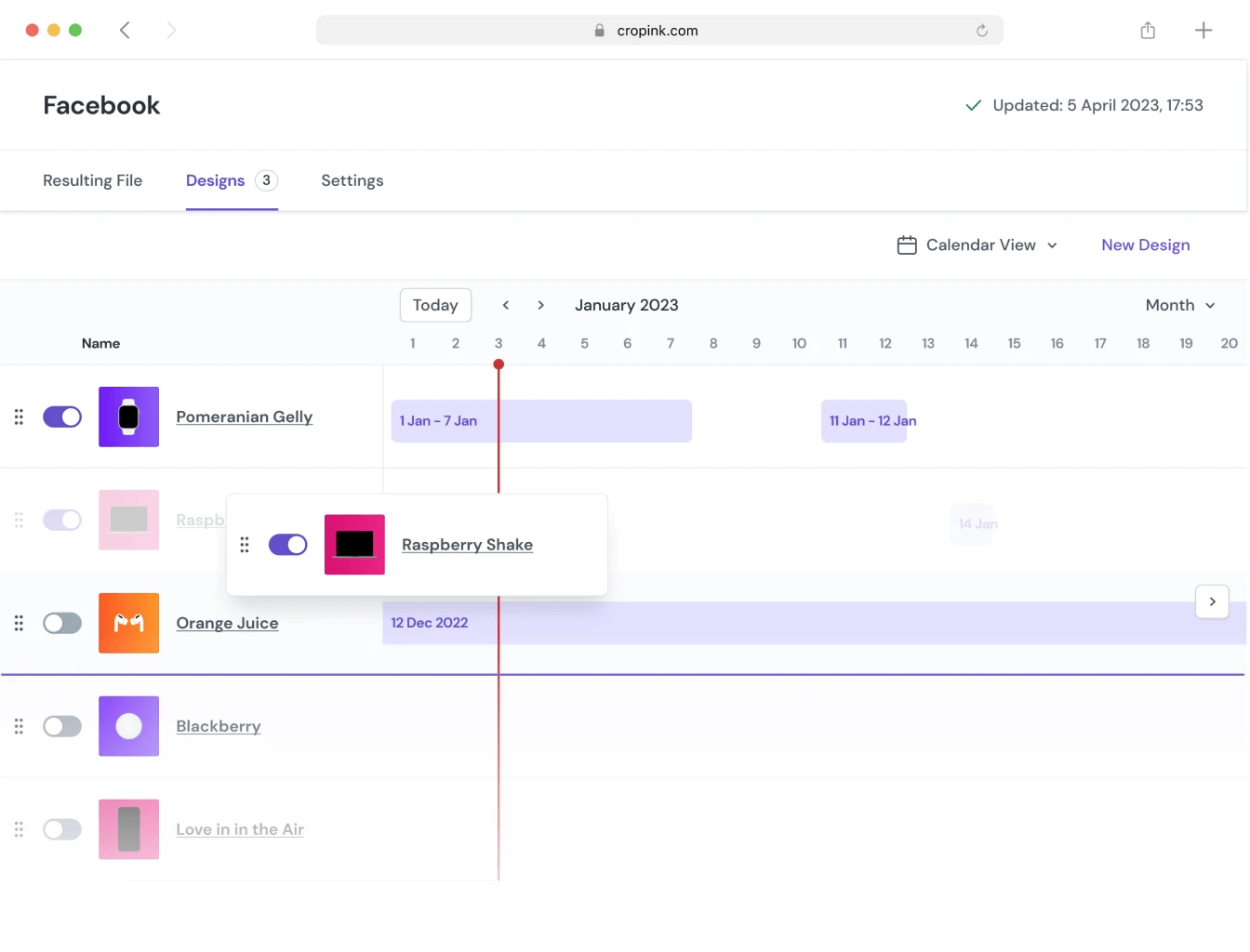Jump to Today on the calendar
Image resolution: width=1250 pixels, height=952 pixels.
click(x=435, y=304)
